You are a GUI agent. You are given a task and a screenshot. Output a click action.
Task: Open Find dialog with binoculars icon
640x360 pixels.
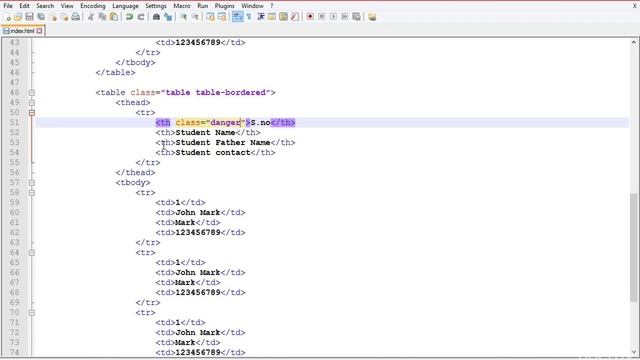[x=156, y=17]
